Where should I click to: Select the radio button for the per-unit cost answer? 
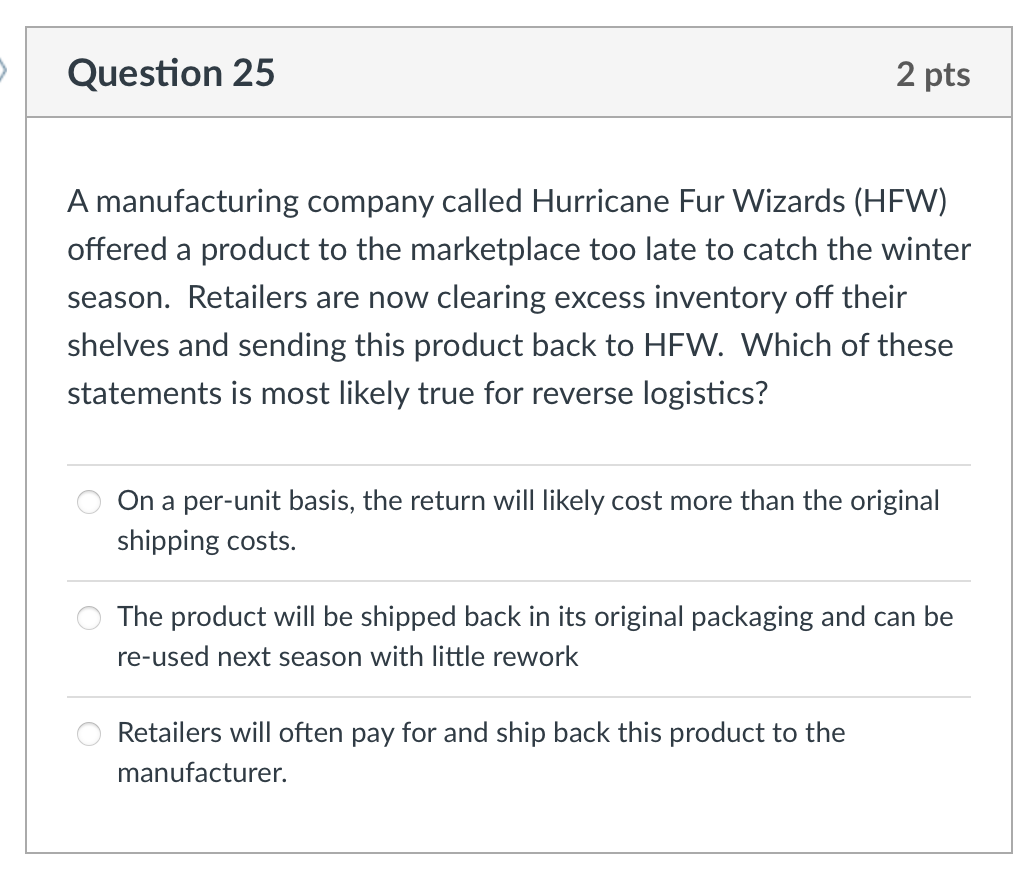tap(88, 502)
